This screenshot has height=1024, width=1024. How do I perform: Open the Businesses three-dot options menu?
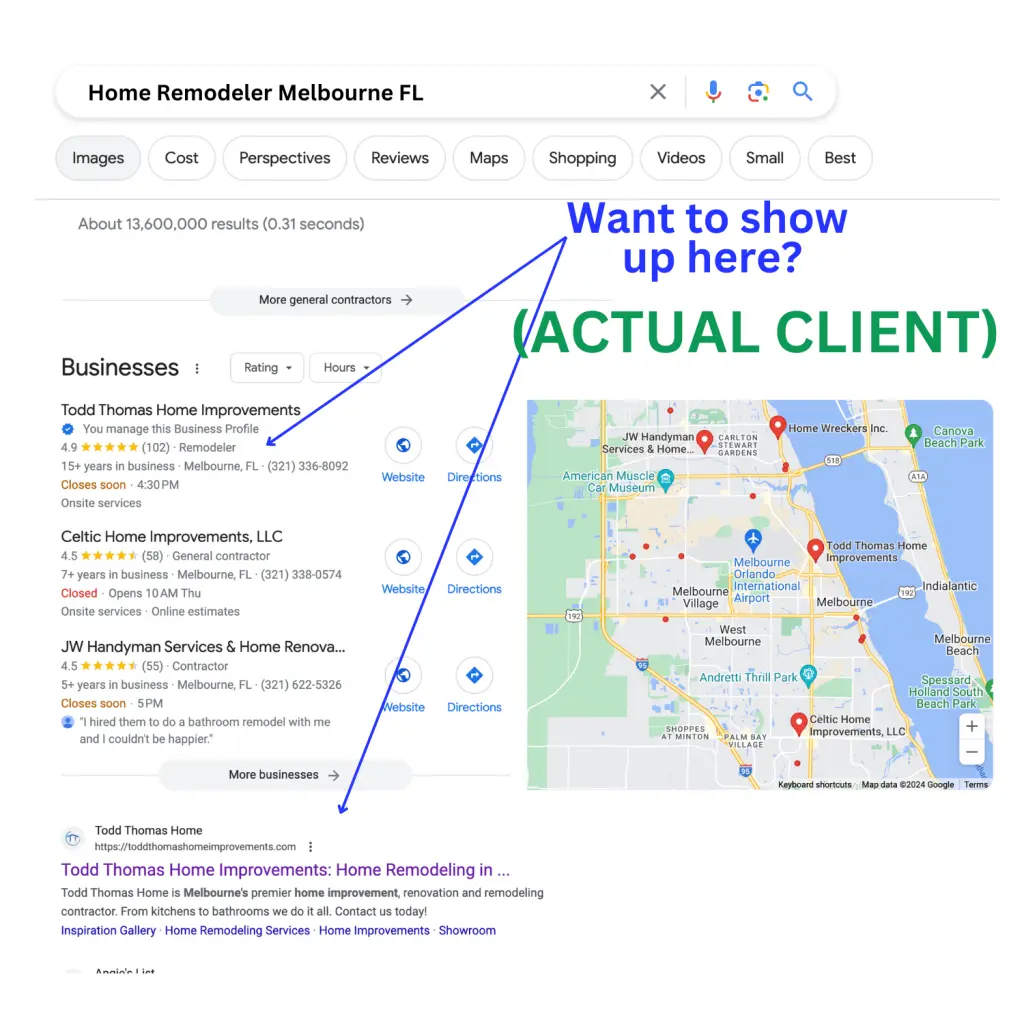click(197, 368)
